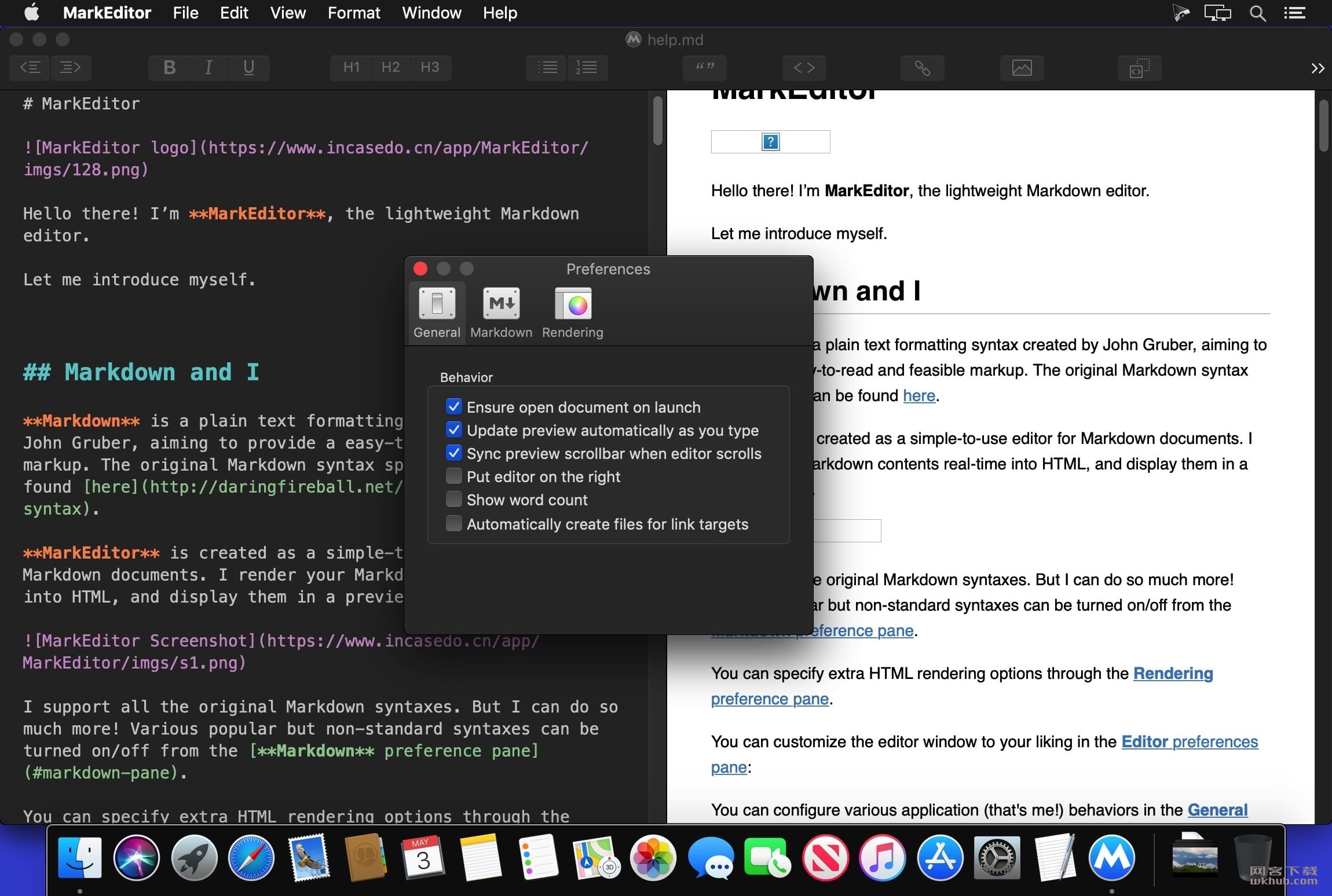
Task: Toggle Italic formatting in toolbar
Action: coord(208,68)
